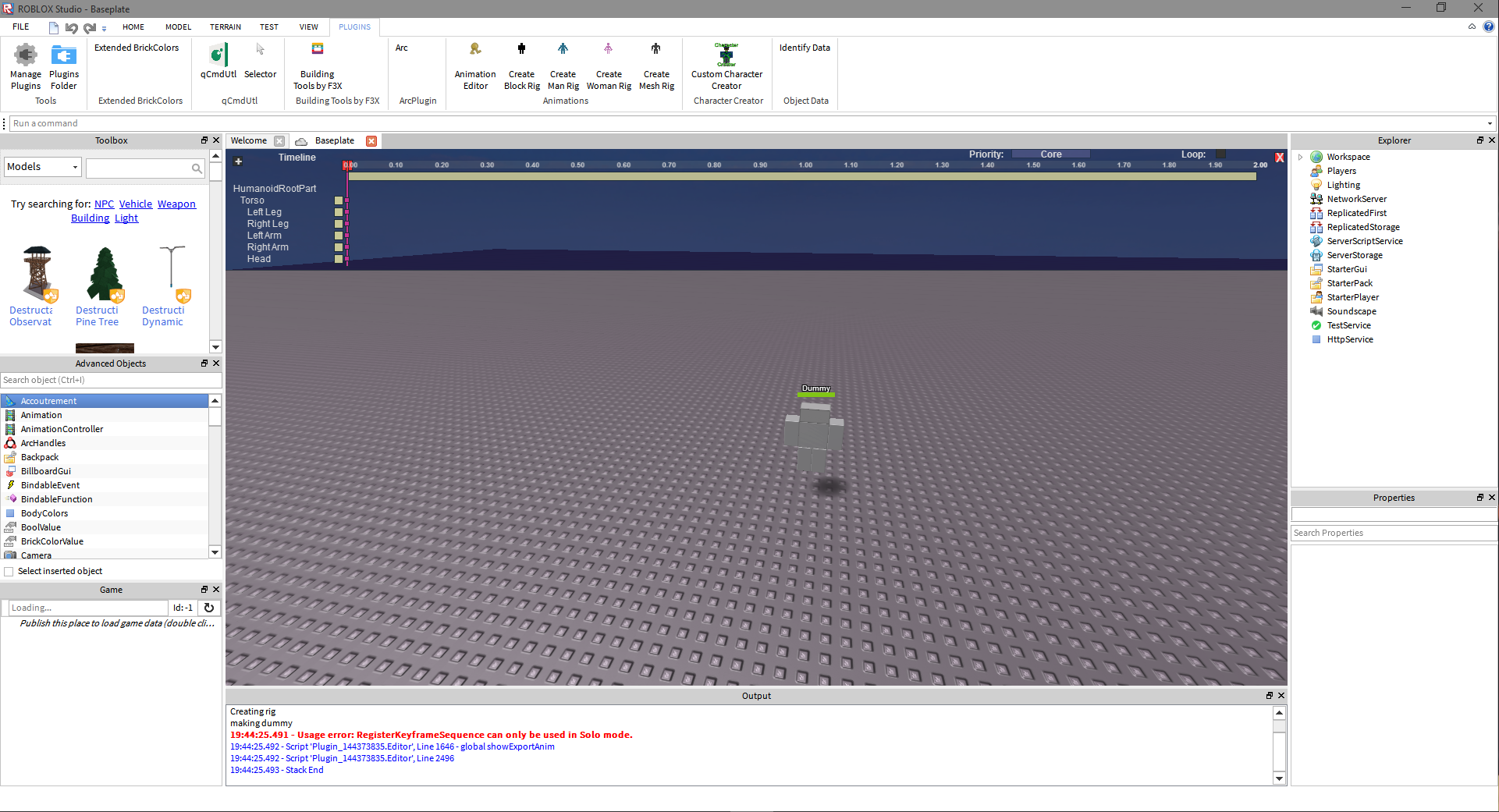The image size is (1499, 812).
Task: Toggle the animation Loop checkbox
Action: pos(1220,154)
